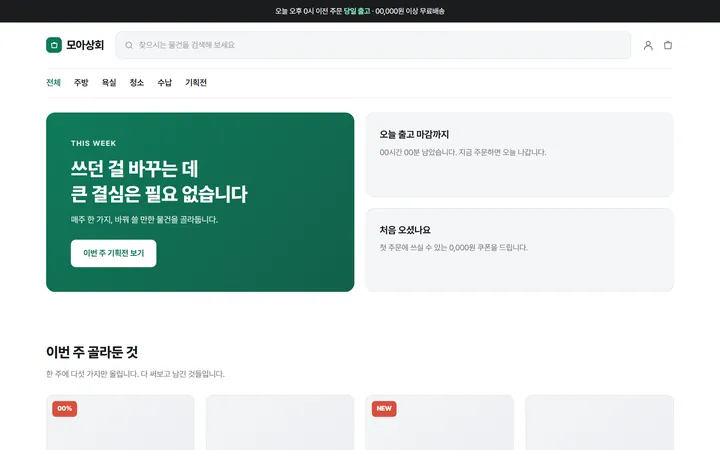Select the 욕실 category tab
This screenshot has height=450, width=720.
(109, 83)
